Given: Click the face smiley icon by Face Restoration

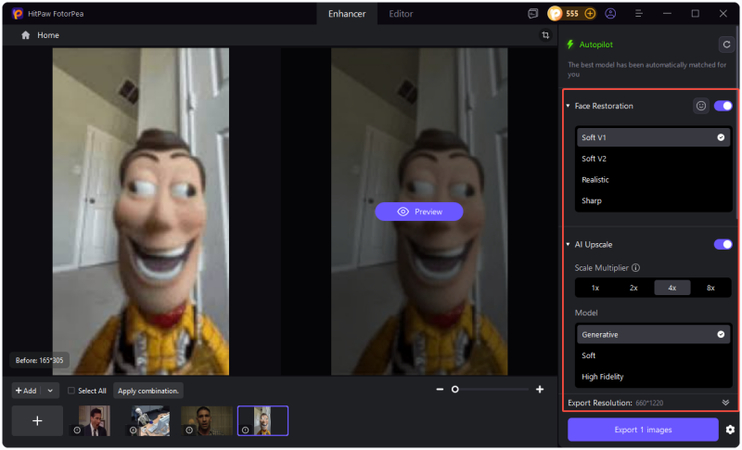Looking at the screenshot, I should [701, 106].
